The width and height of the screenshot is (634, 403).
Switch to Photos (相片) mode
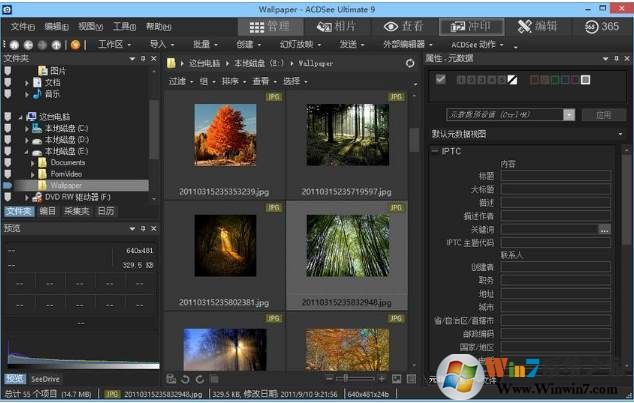[x=336, y=27]
